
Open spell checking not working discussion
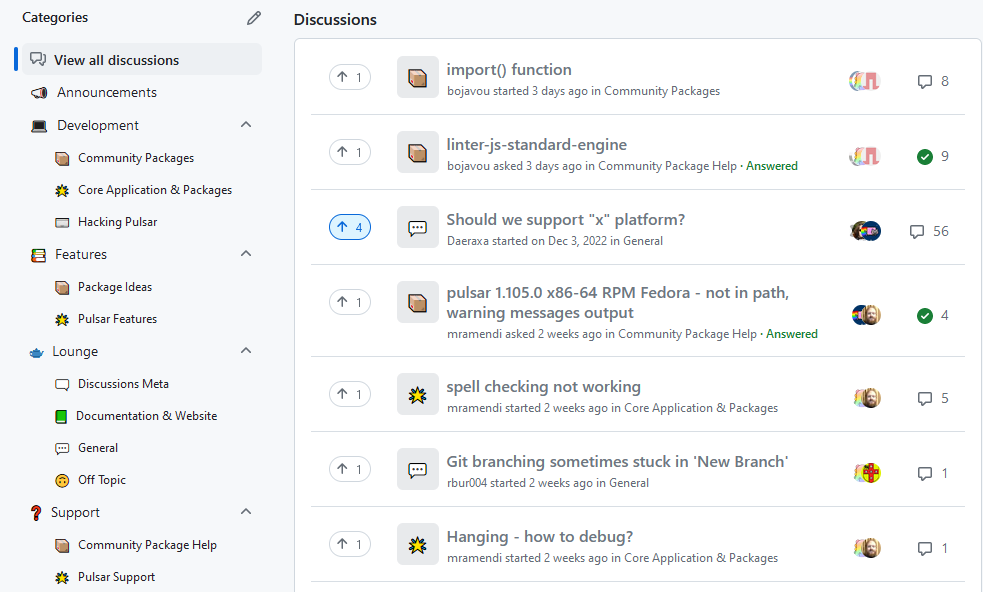544,387
